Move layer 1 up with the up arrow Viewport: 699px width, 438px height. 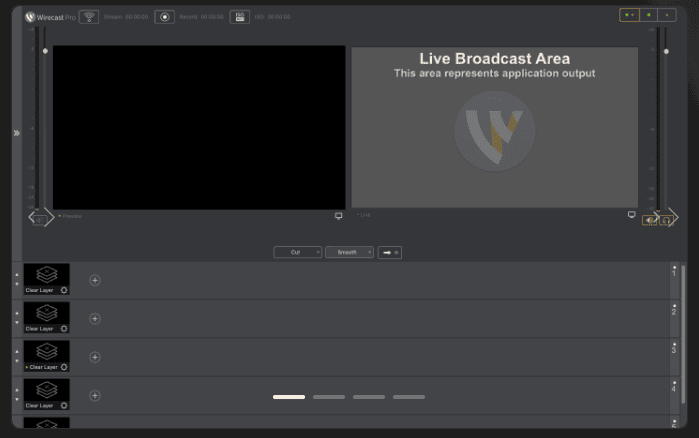click(x=17, y=275)
